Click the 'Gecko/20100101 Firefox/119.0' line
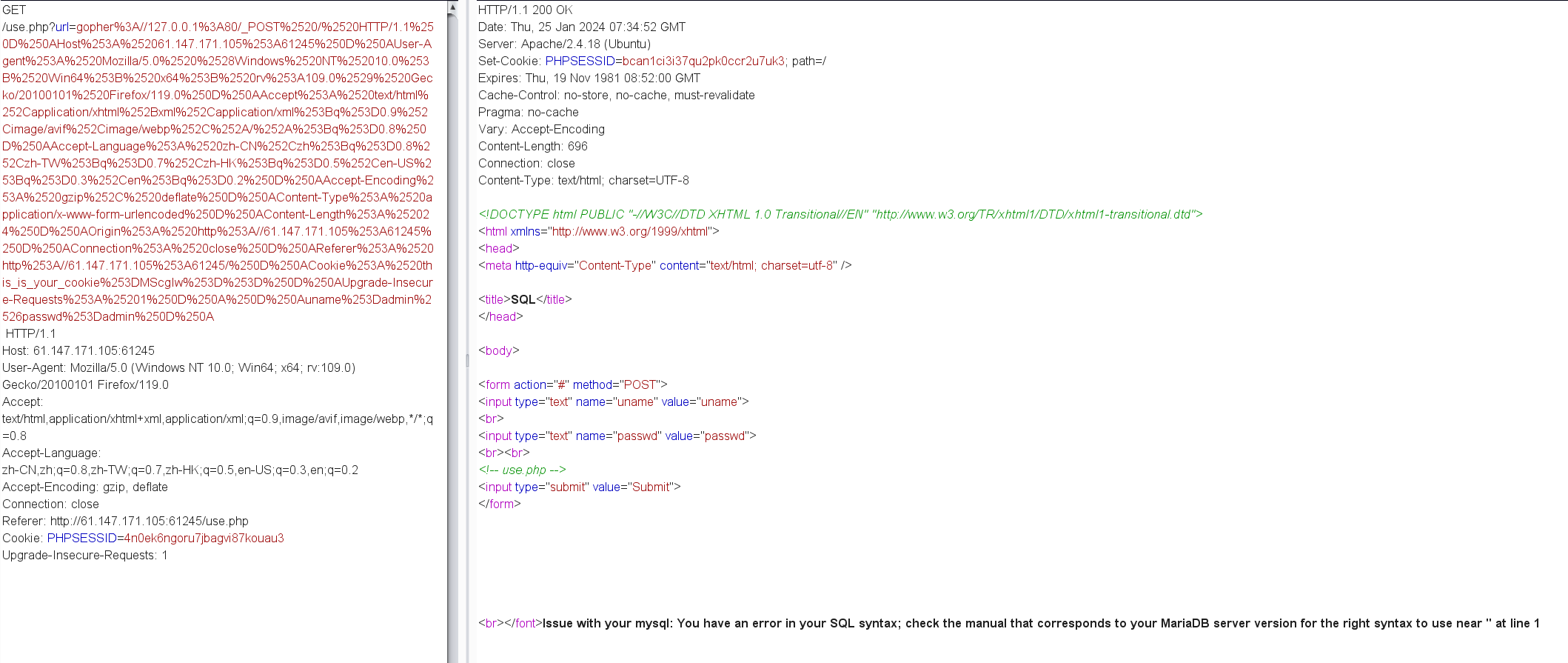1568x663 pixels. [x=85, y=384]
